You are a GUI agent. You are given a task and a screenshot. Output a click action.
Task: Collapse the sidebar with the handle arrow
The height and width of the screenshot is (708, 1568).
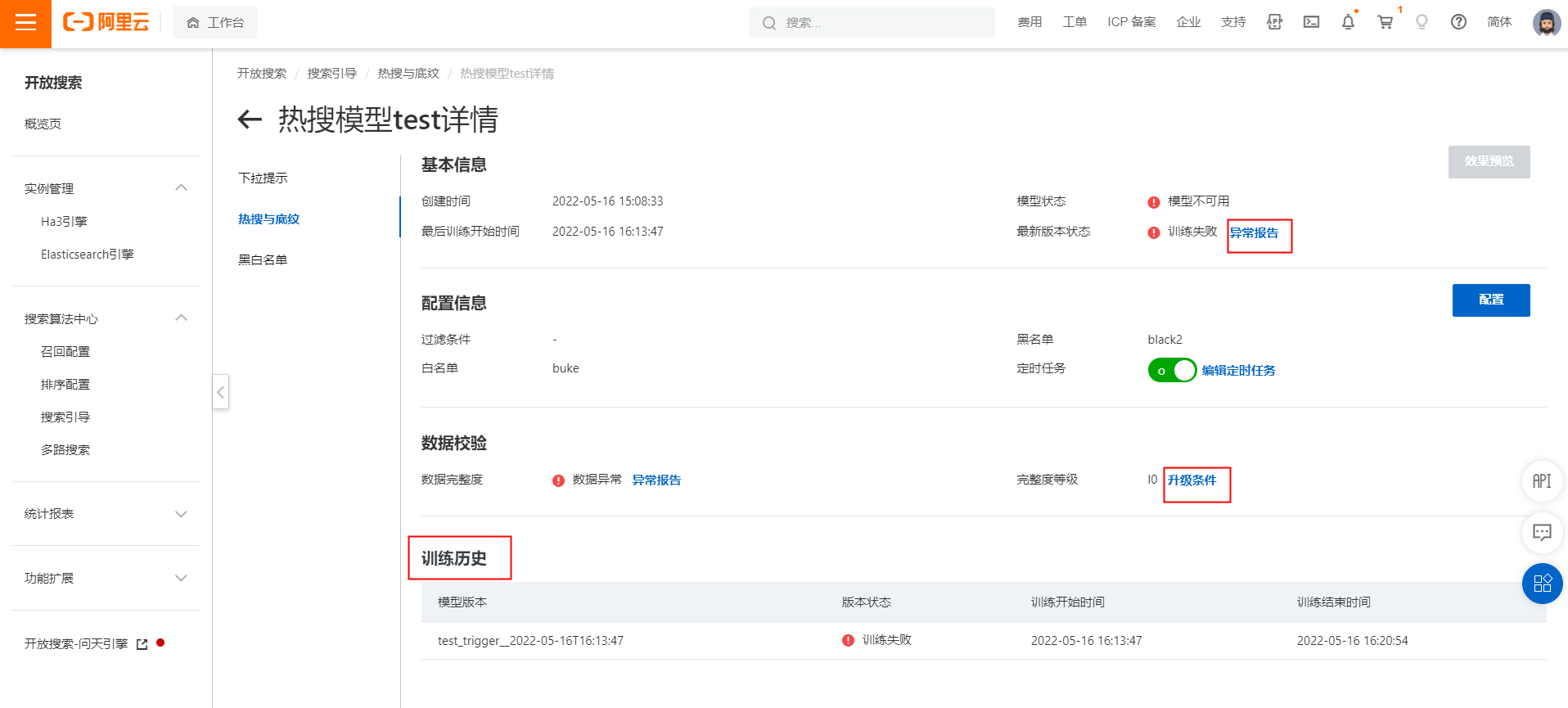click(220, 392)
